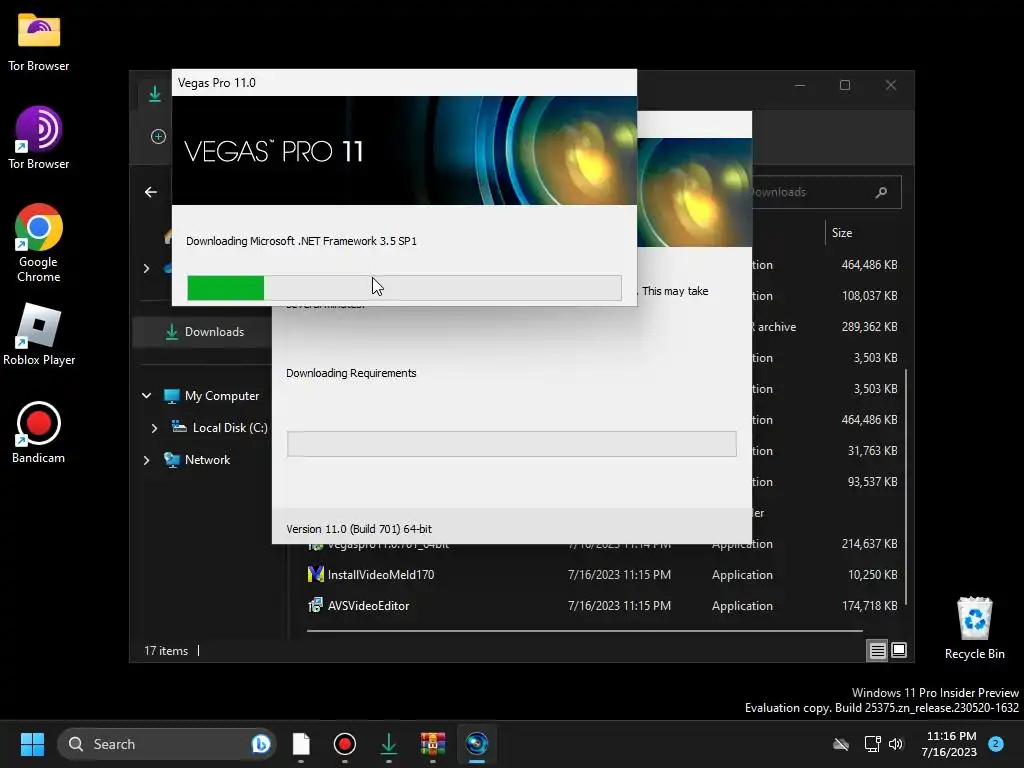Click the 289,362 KB size cell

tap(869, 327)
